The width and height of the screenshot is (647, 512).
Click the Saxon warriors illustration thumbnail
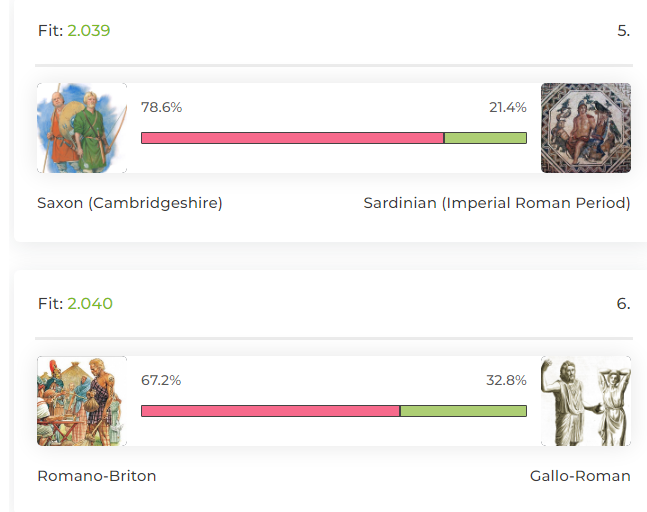tap(82, 128)
